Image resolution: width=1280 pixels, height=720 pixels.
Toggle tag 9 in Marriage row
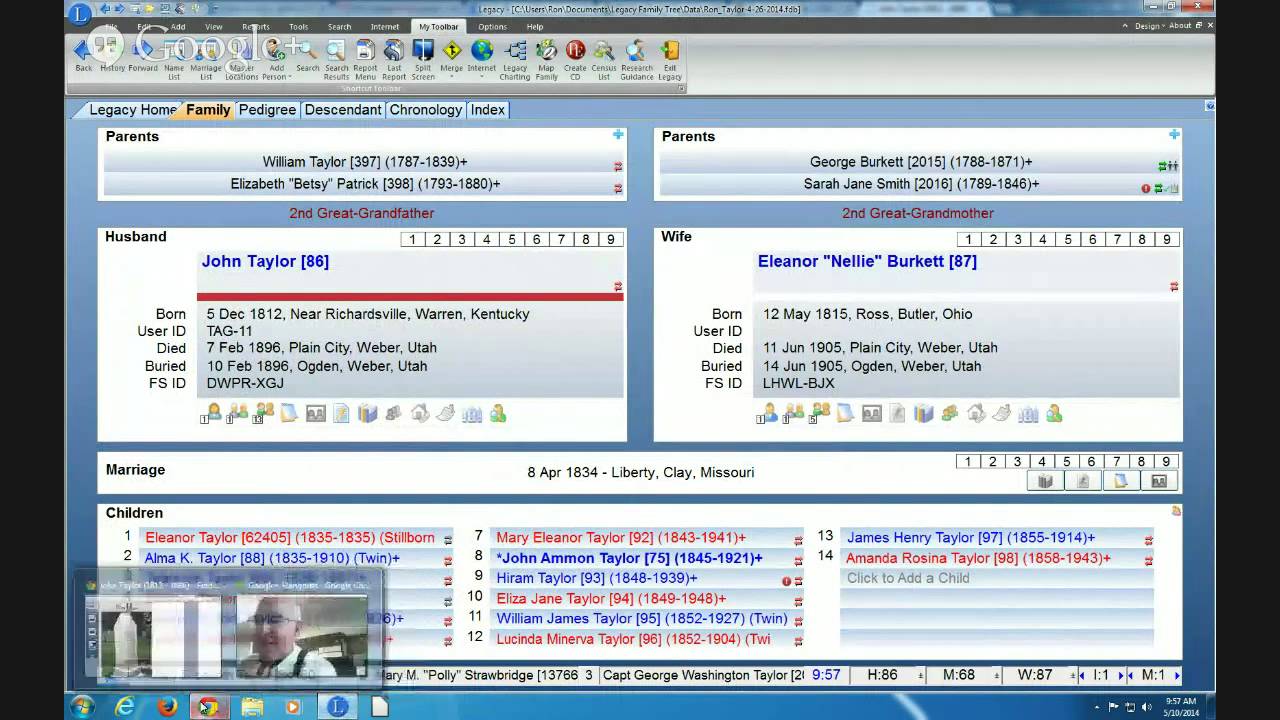(x=1167, y=462)
